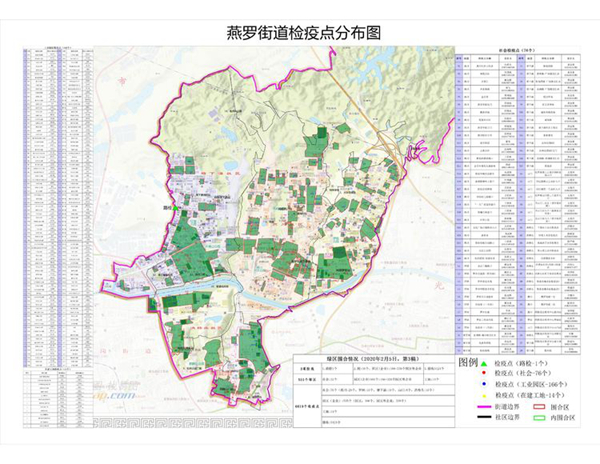Click the magenta 街道边界 line swatch

(484, 407)
